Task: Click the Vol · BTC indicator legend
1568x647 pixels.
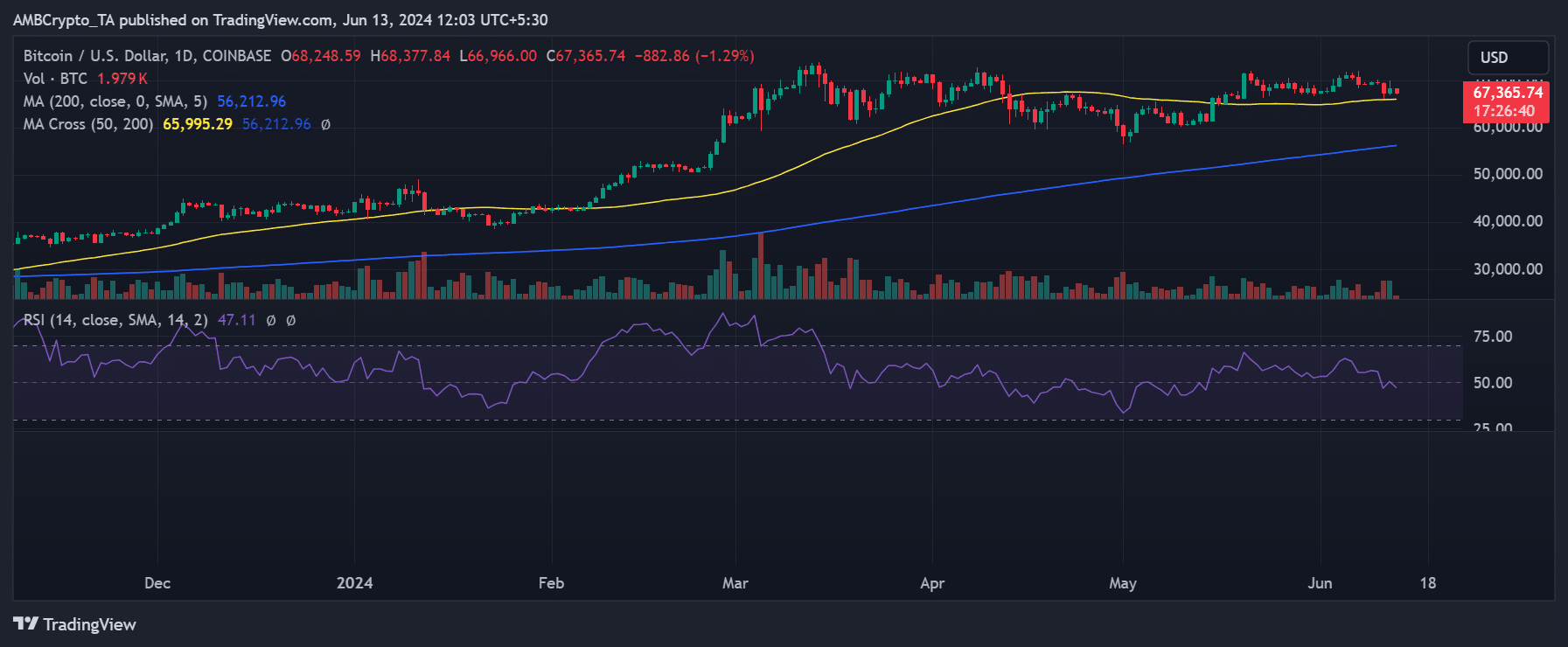Action: 55,79
